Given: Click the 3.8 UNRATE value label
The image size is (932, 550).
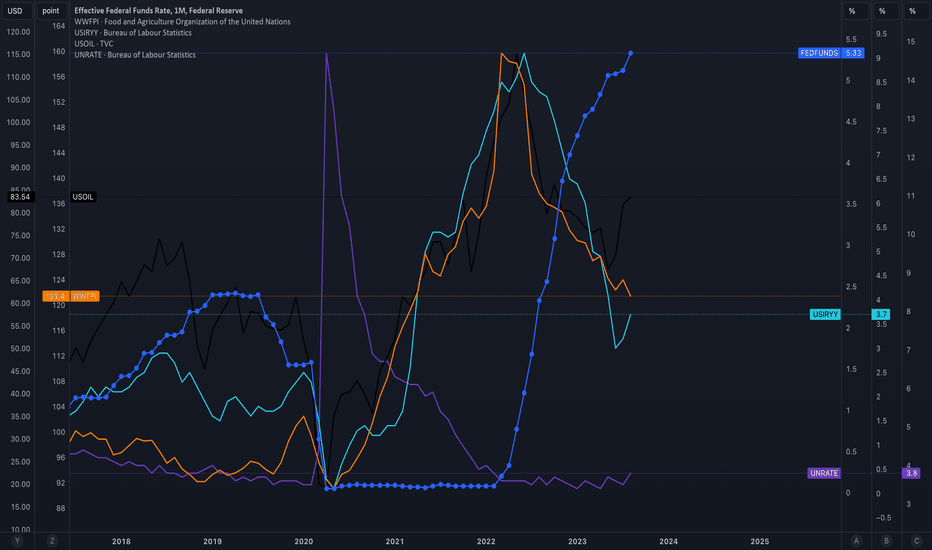Looking at the screenshot, I should (x=911, y=473).
